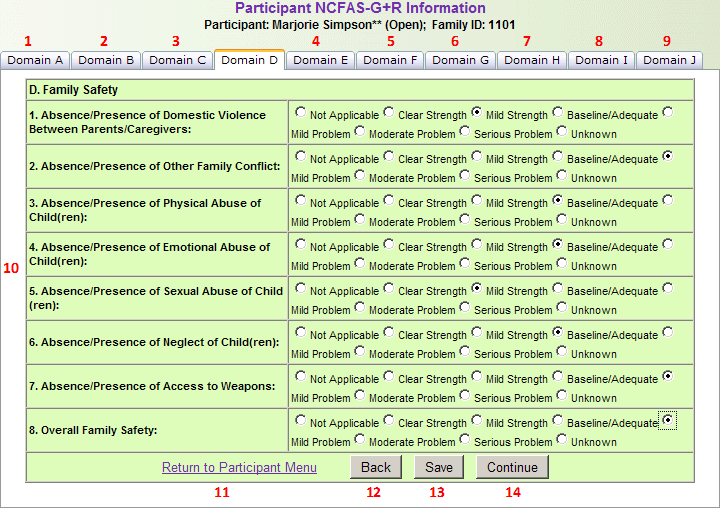
Task: Click the Save button
Action: pos(438,467)
